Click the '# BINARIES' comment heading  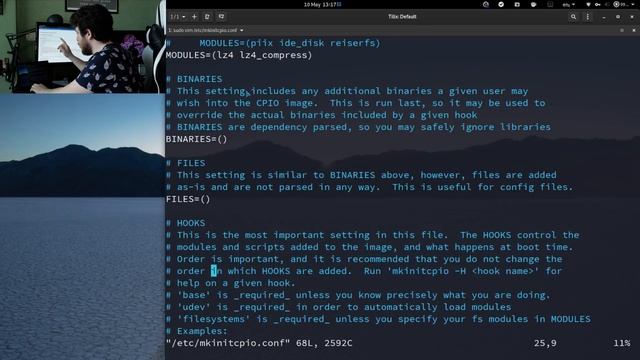pyautogui.click(x=194, y=79)
